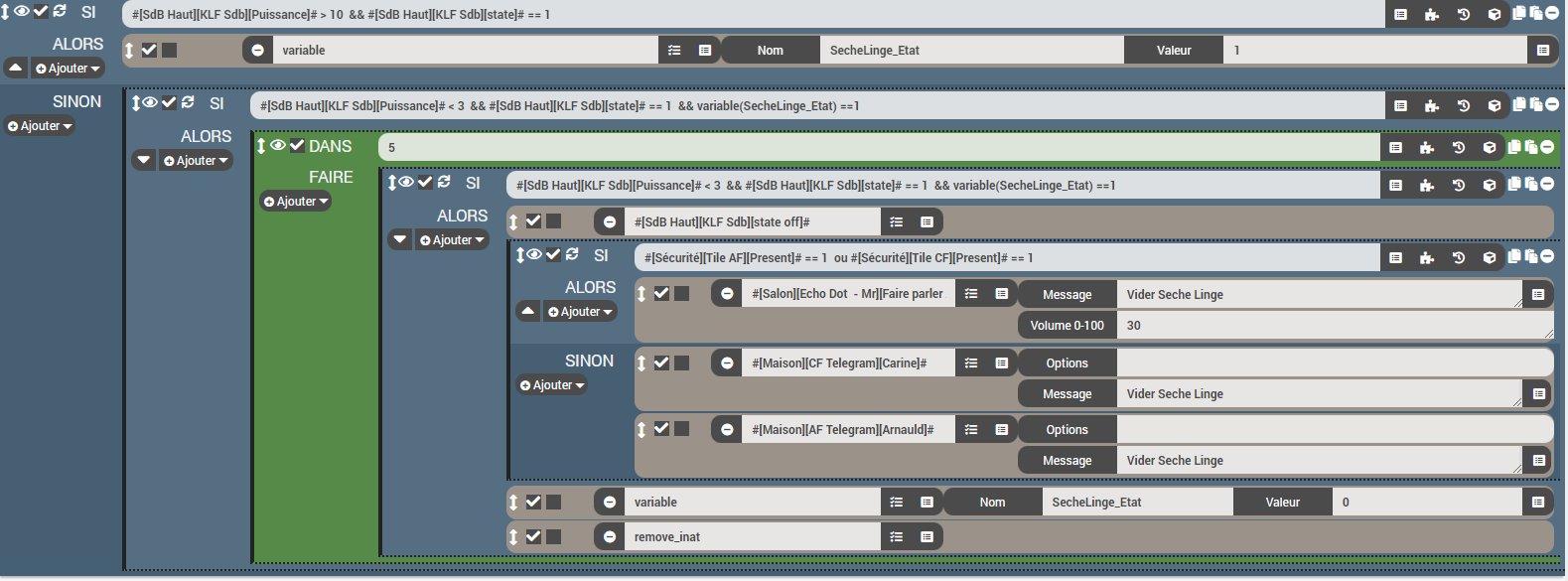1568x581 pixels.
Task: Delete the Echo Dot Faire parler action
Action: click(727, 294)
